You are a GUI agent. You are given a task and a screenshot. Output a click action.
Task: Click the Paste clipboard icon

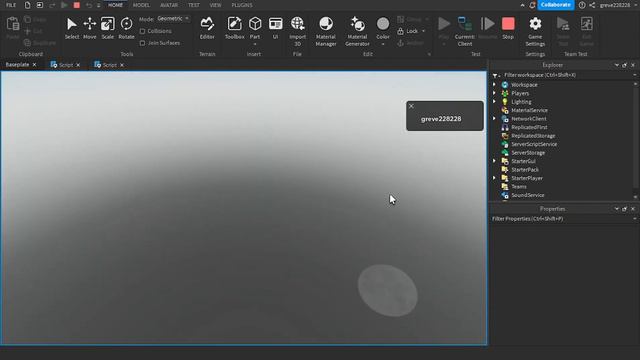click(x=13, y=24)
